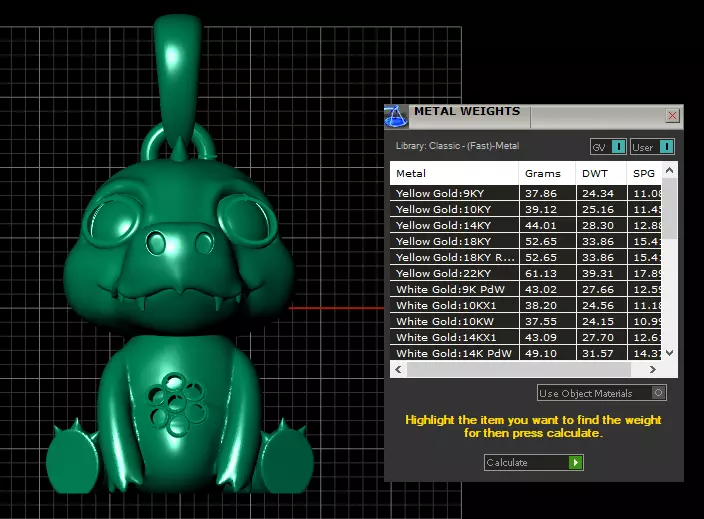Sort by the Metal column header
The height and width of the screenshot is (519, 704).
454,173
